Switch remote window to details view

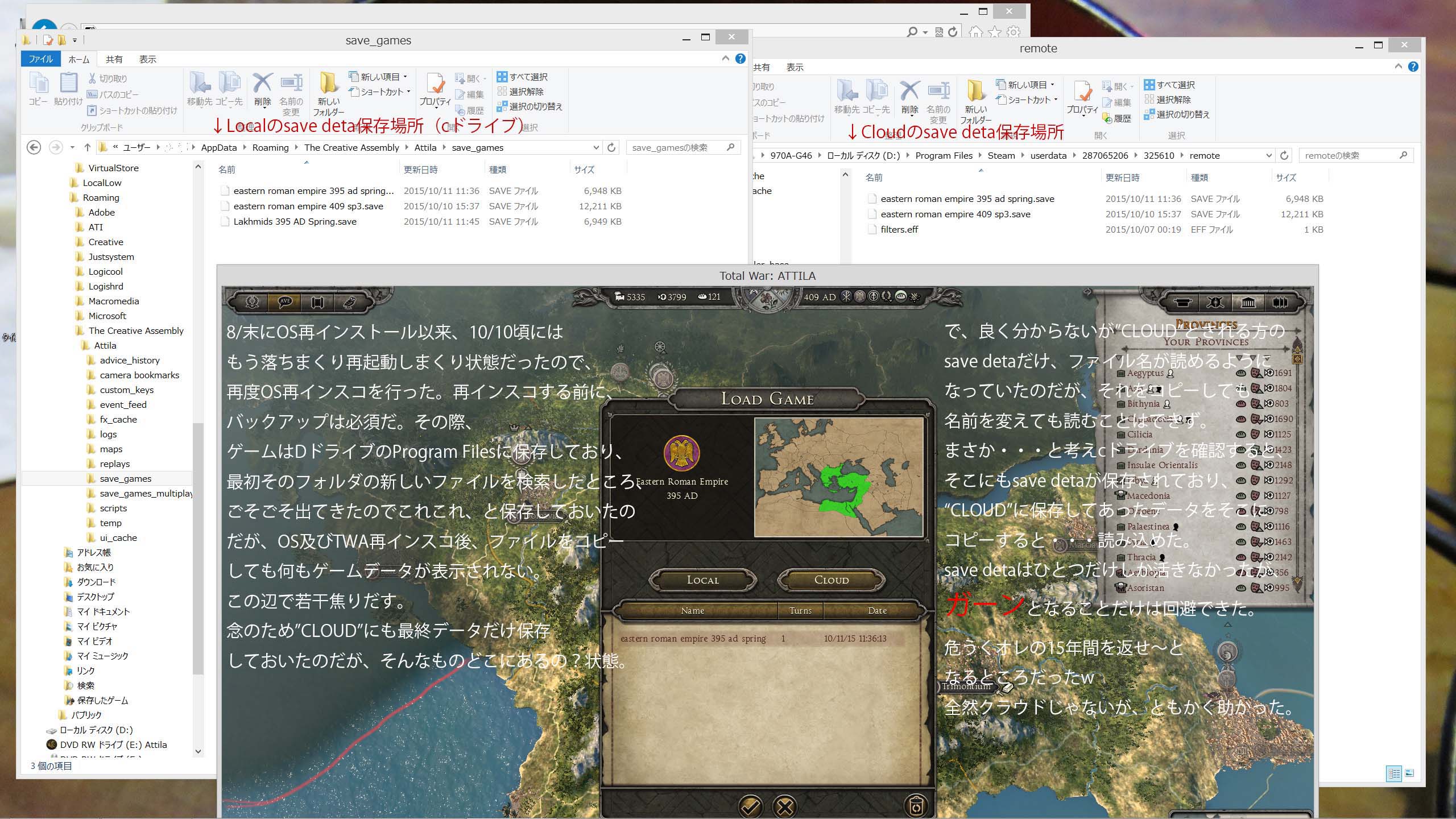point(1394,773)
